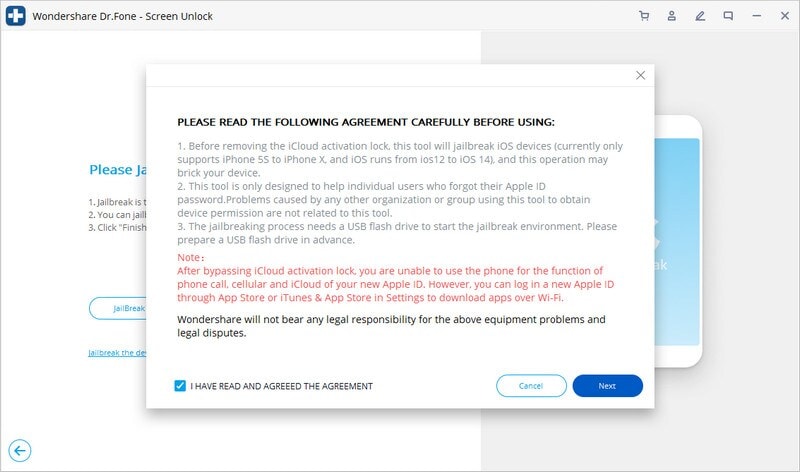Click the blue Next button
The height and width of the screenshot is (472, 800).
pos(607,386)
